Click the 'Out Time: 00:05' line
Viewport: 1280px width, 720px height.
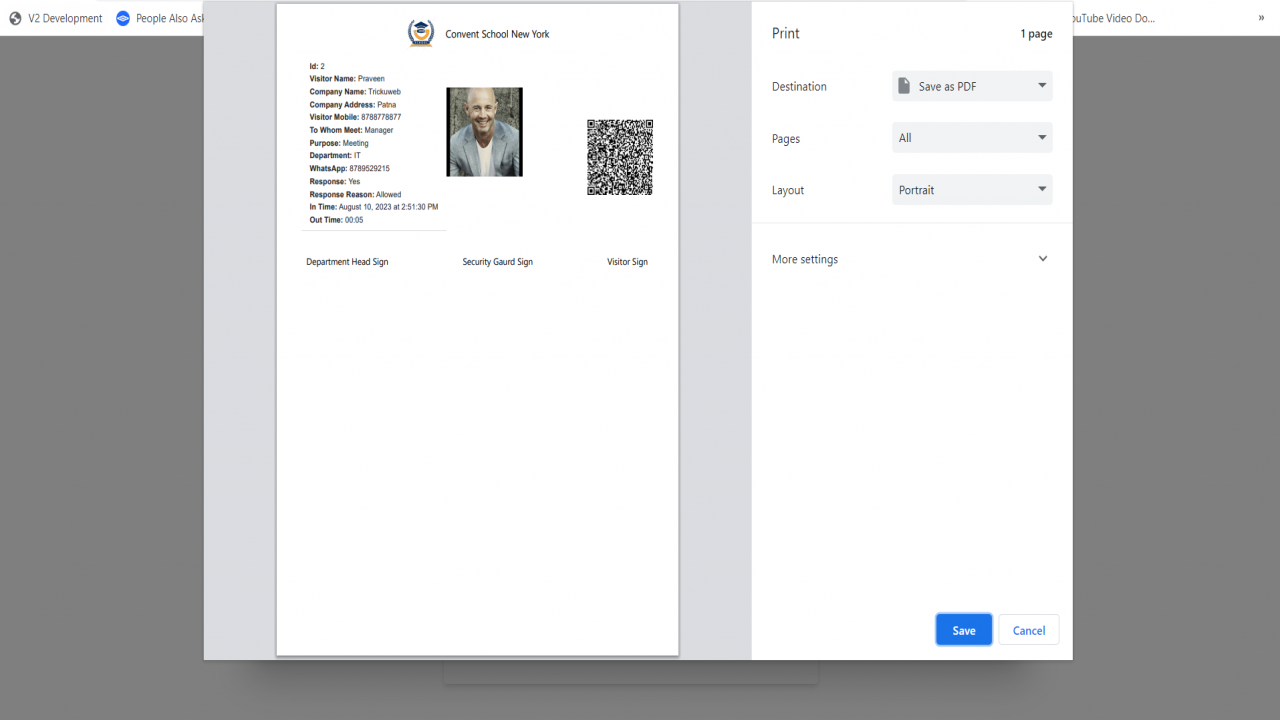336,220
